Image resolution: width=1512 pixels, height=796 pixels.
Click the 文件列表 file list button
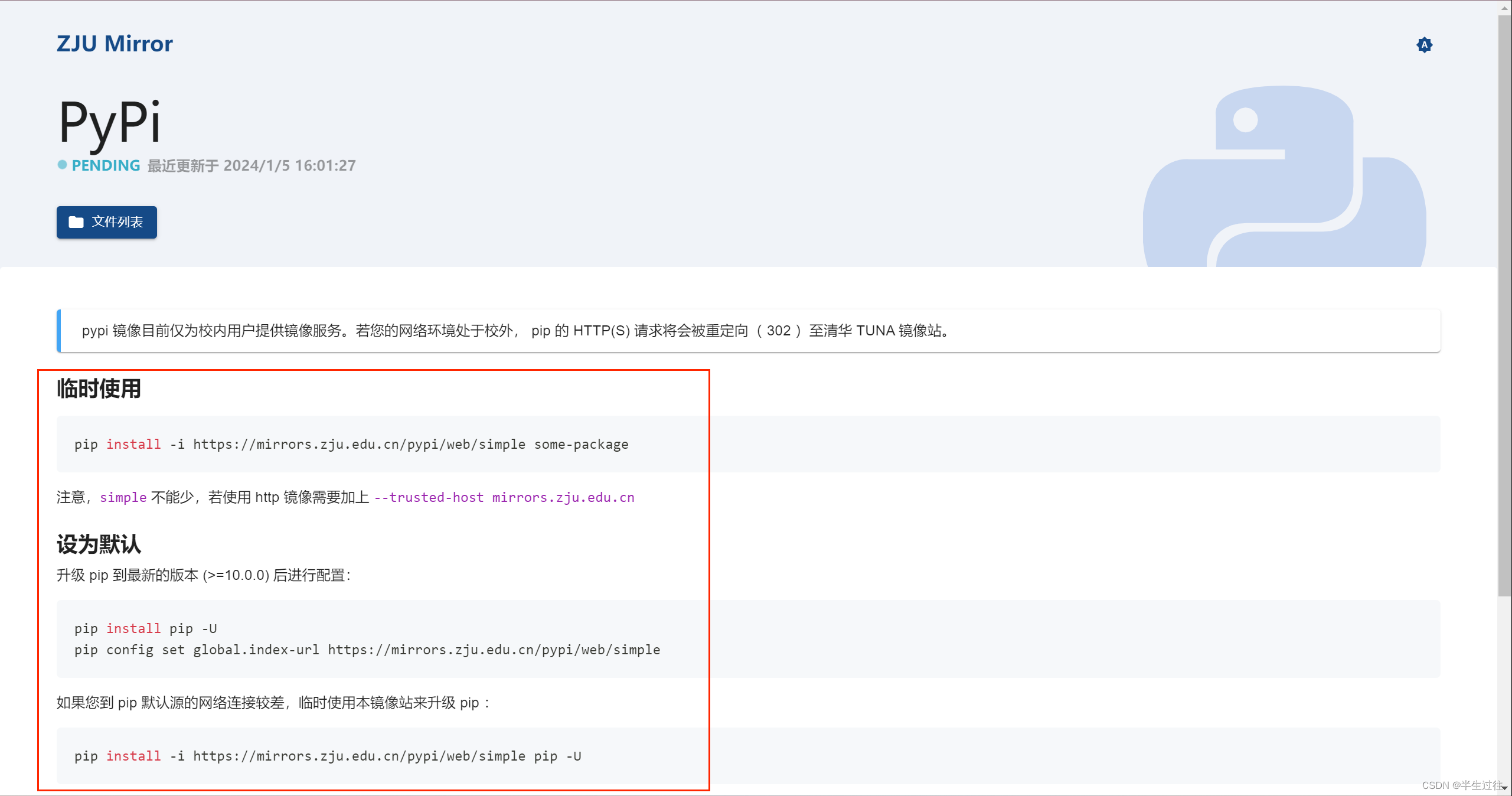pos(107,222)
